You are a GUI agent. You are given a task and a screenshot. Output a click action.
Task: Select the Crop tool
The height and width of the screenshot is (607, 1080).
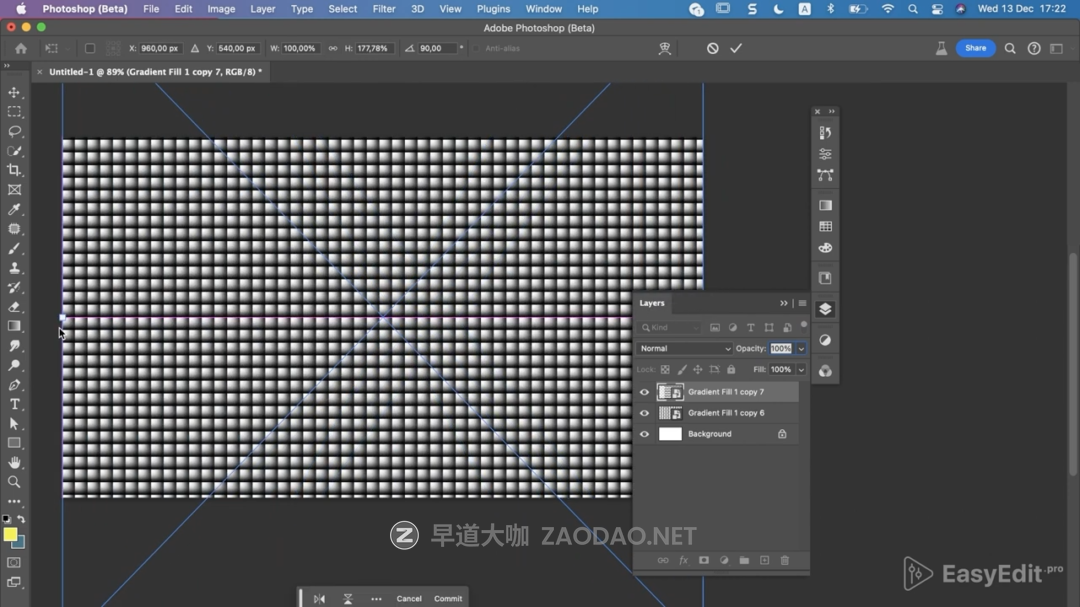14,170
